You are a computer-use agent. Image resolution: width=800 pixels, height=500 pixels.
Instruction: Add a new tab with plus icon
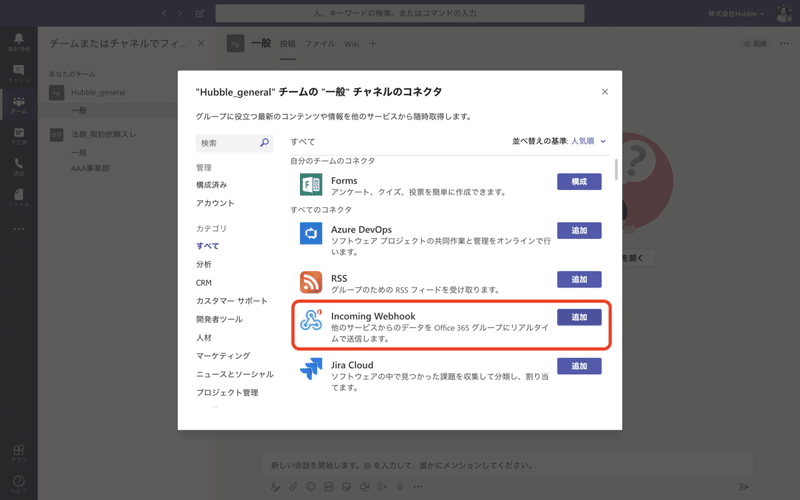tap(373, 44)
